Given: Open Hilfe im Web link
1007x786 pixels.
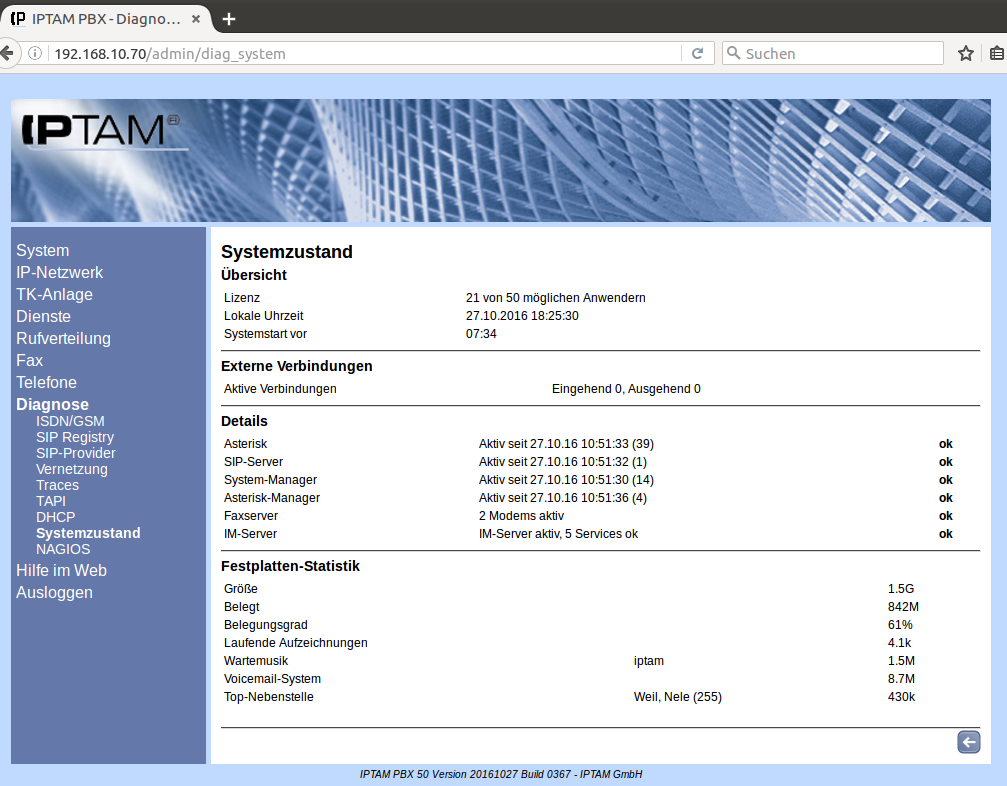Looking at the screenshot, I should click(x=61, y=571).
